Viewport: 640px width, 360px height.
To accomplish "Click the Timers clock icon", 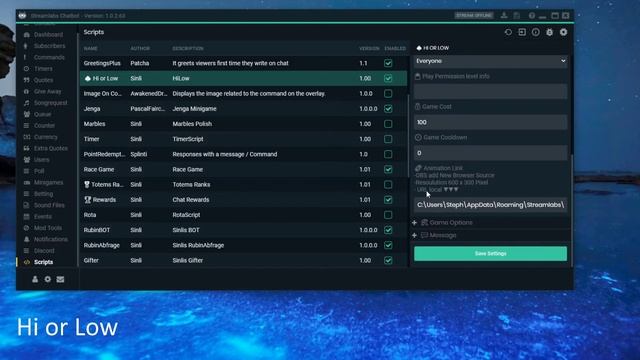I will coord(27,69).
